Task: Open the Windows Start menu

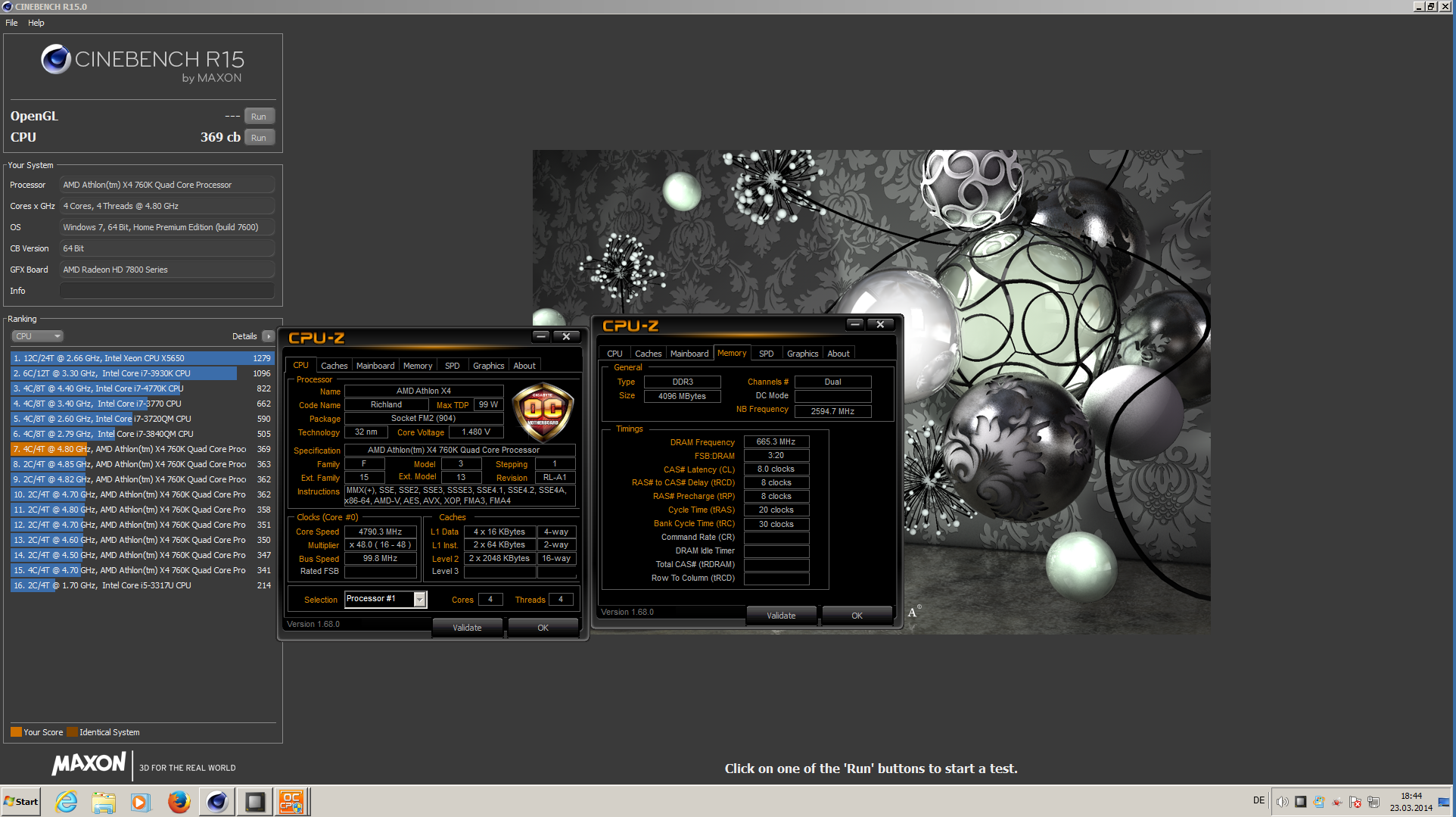Action: (x=20, y=802)
